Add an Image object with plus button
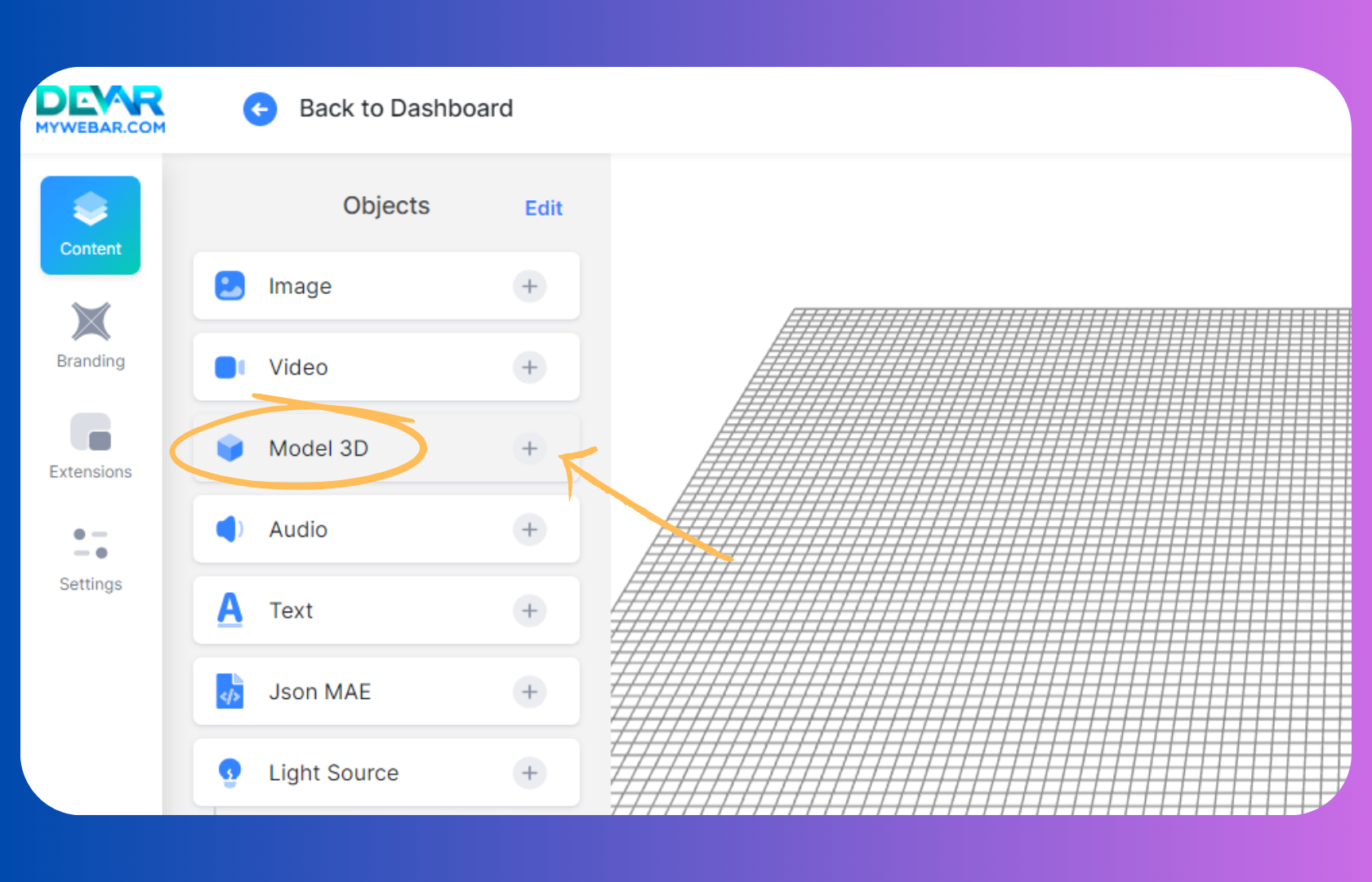Image resolution: width=1372 pixels, height=882 pixels. (530, 287)
